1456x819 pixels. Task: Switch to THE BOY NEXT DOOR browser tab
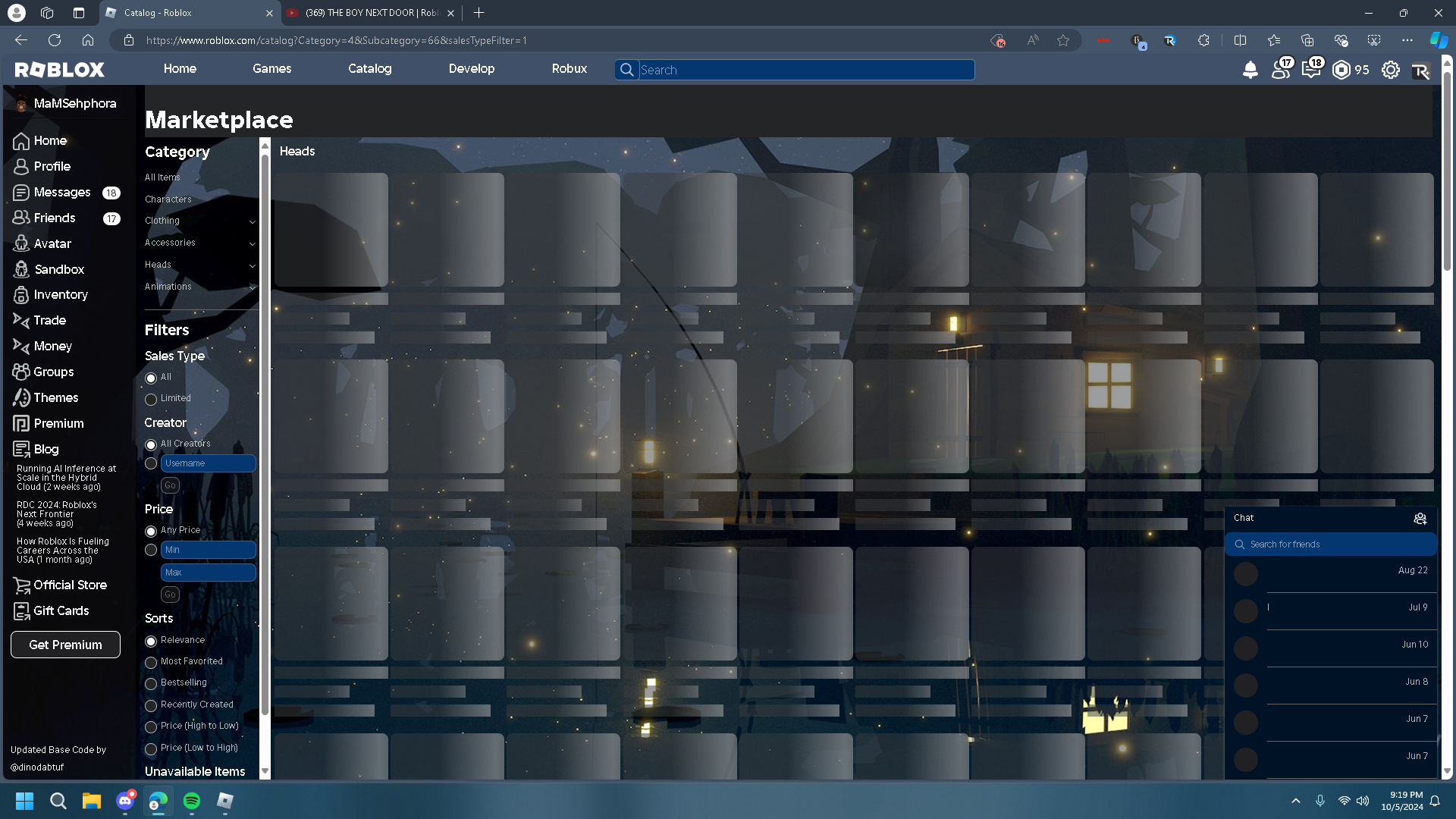371,13
